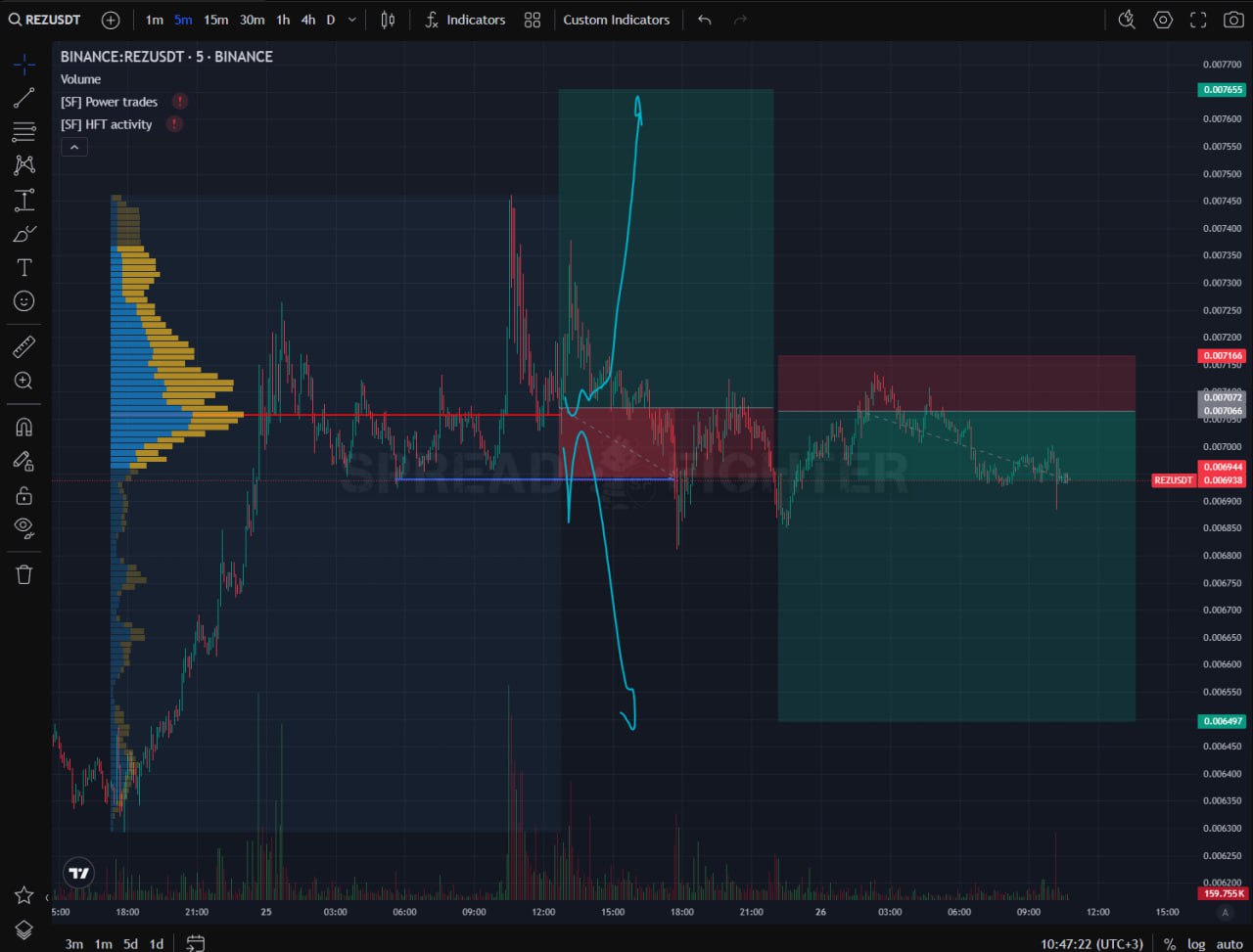Open the Custom Indicators panel
The height and width of the screenshot is (952, 1253).
point(617,19)
